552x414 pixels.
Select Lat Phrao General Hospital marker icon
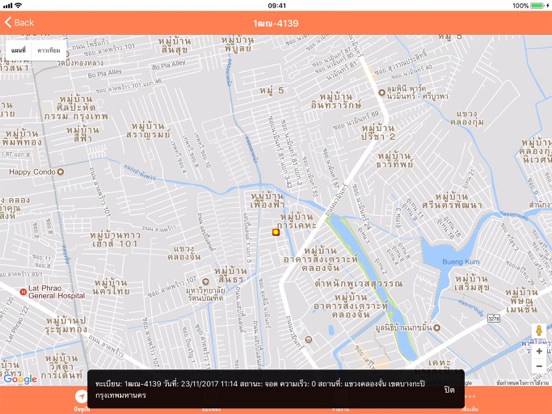click(x=23, y=292)
